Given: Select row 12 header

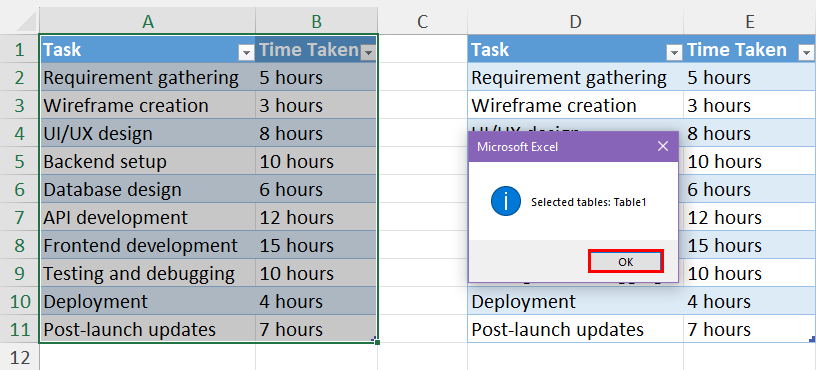Looking at the screenshot, I should (20, 357).
